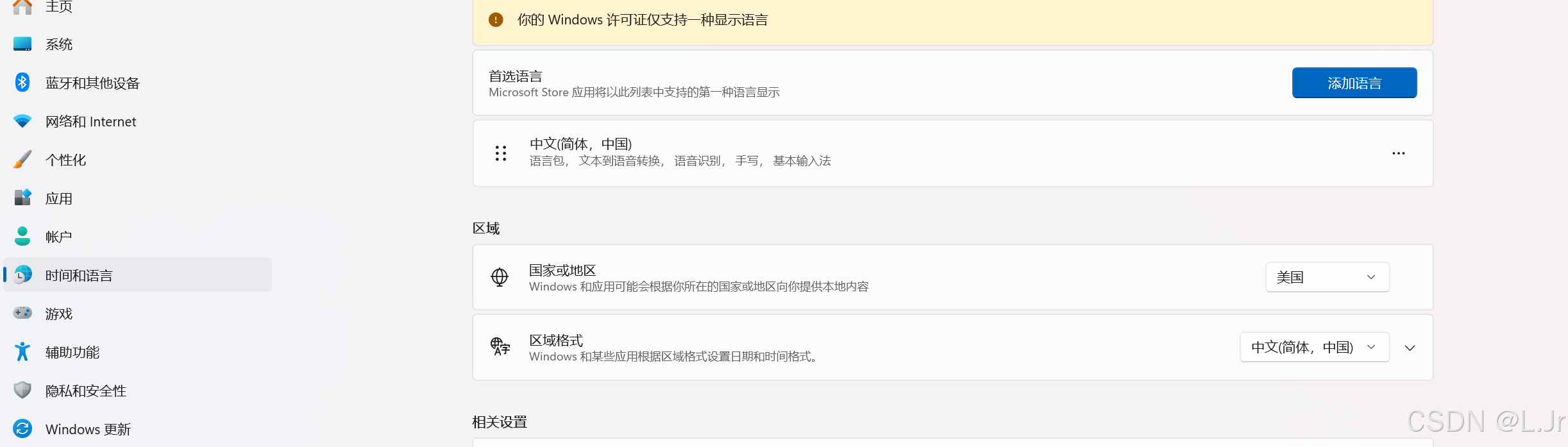Click the language features description line
The image size is (1568, 447).
click(680, 161)
